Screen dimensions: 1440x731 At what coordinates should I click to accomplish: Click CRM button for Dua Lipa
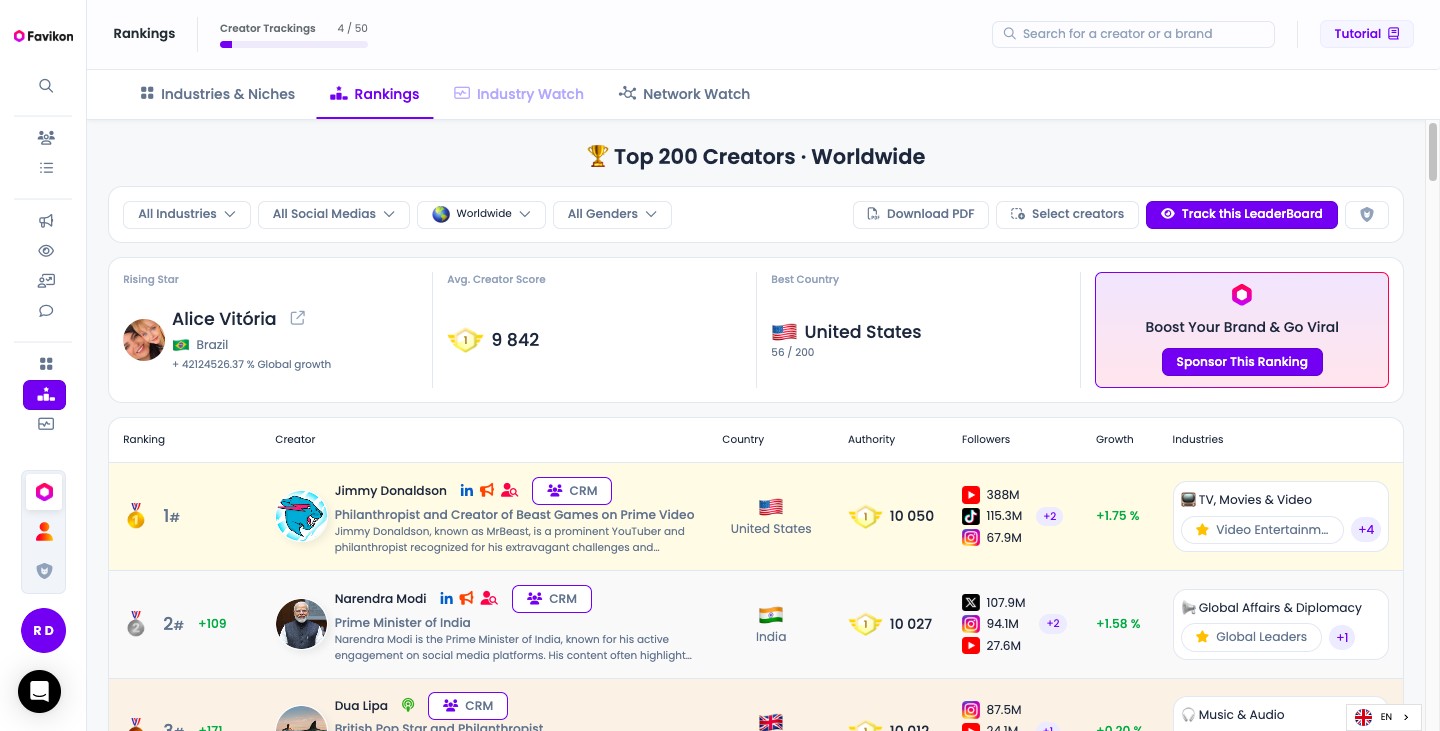[x=468, y=705]
